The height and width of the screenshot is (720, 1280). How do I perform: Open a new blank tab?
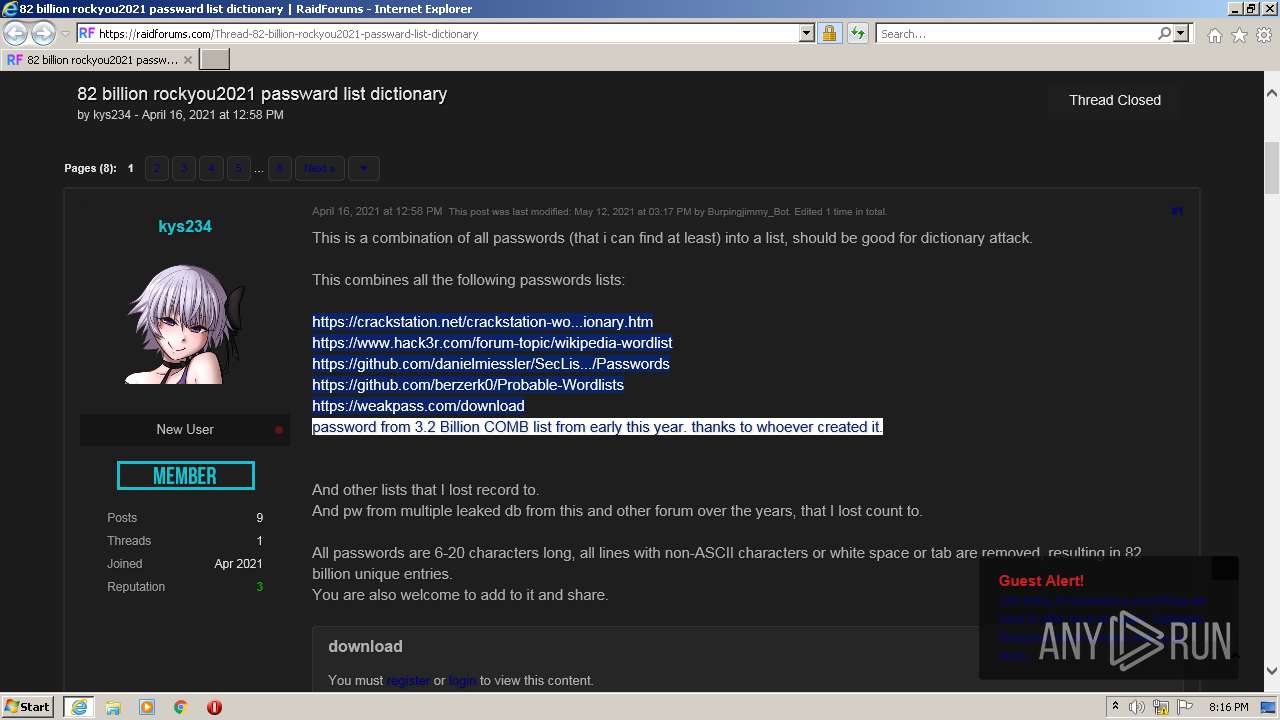tap(215, 59)
